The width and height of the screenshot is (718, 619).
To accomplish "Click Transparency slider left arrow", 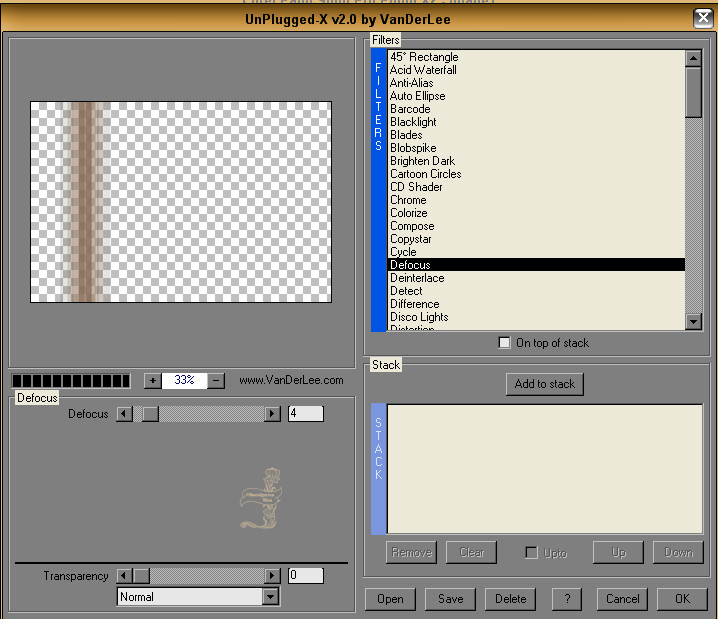I will (x=124, y=576).
